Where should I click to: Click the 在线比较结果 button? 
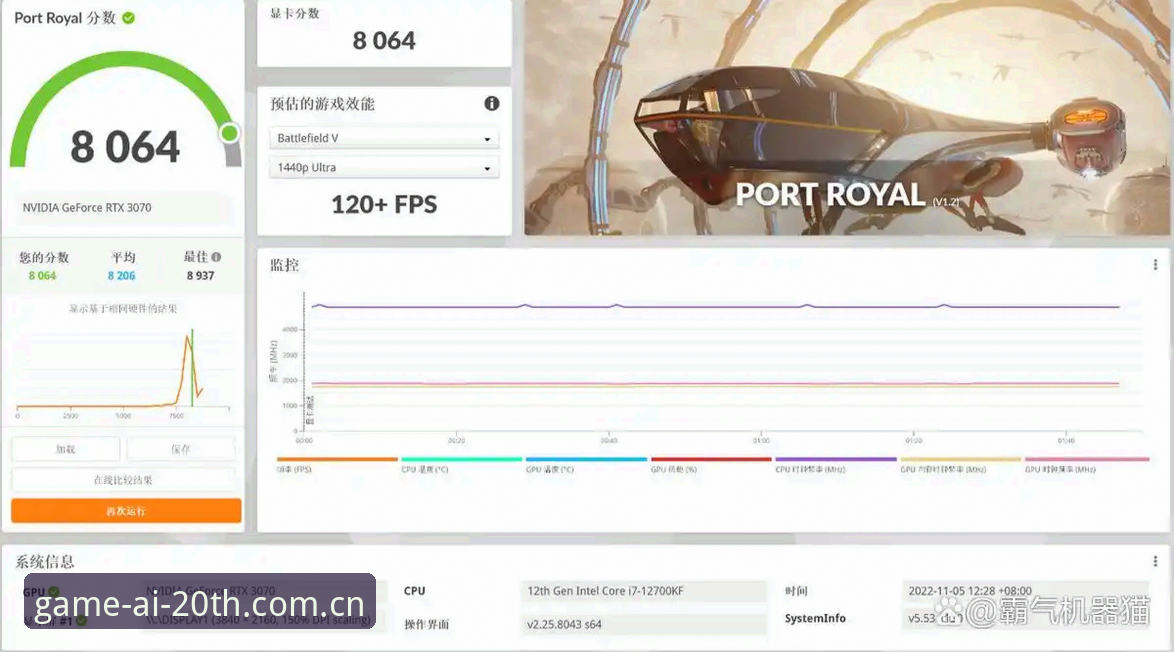(x=123, y=480)
